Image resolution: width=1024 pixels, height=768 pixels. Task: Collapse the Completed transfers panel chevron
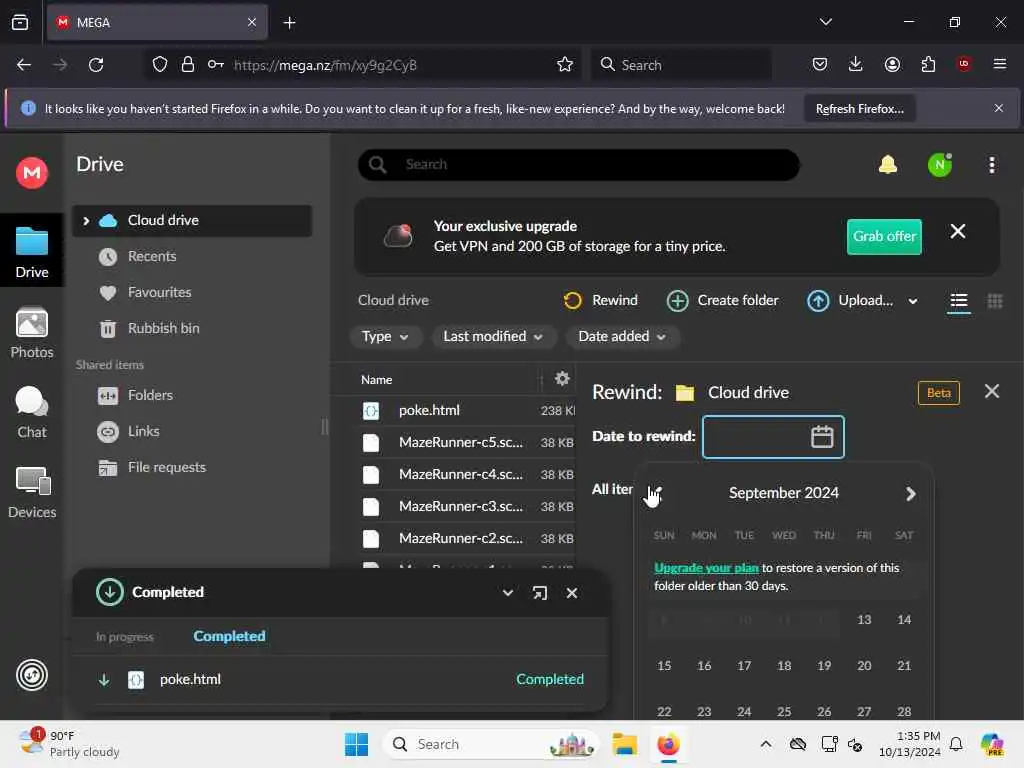click(507, 592)
